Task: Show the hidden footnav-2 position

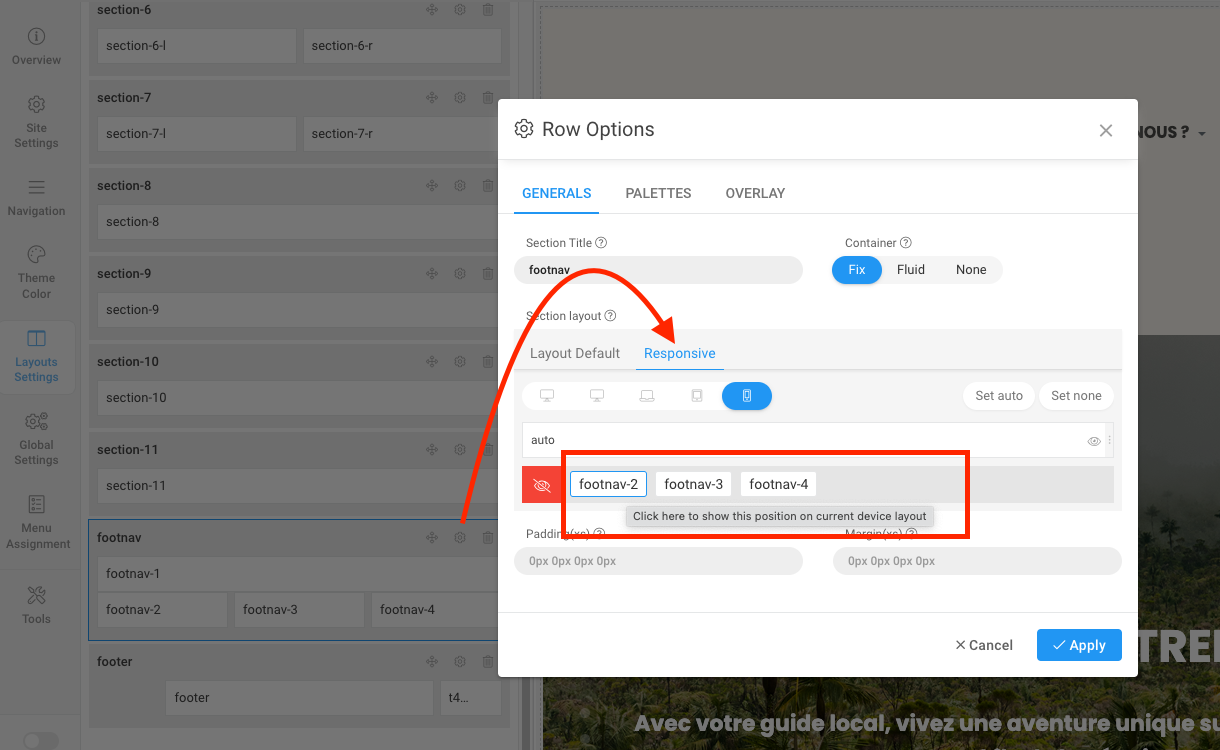Action: [x=609, y=484]
